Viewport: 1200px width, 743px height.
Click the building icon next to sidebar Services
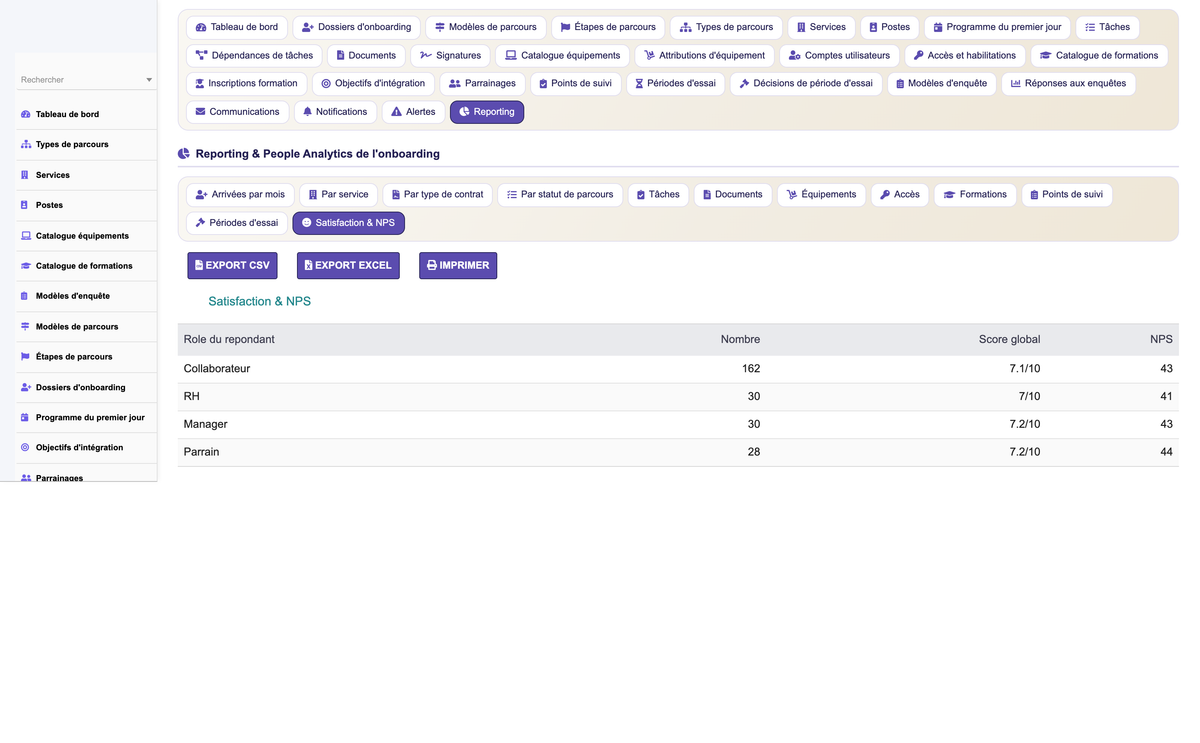click(x=25, y=175)
